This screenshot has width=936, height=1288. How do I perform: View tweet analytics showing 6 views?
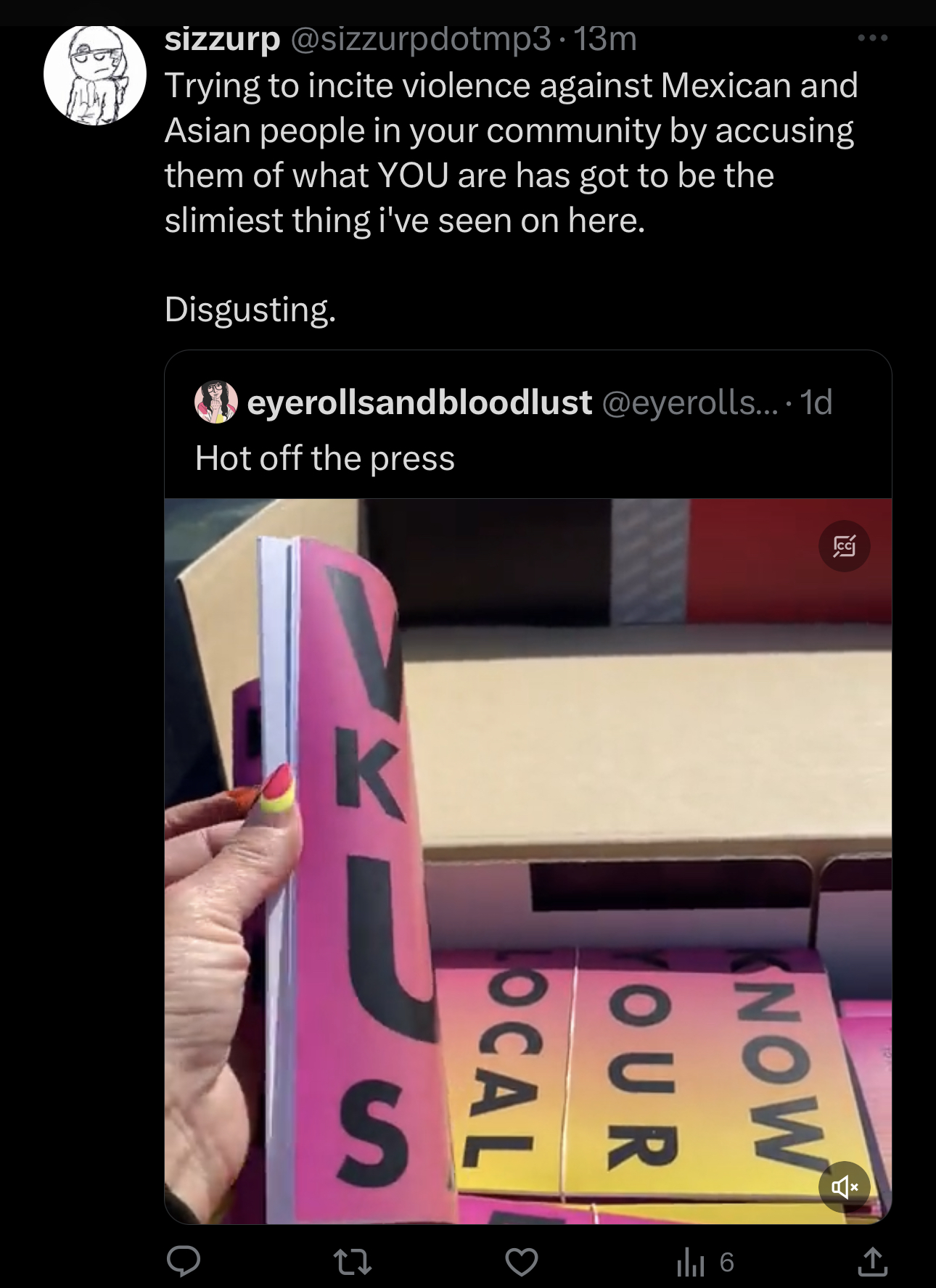tap(705, 1263)
